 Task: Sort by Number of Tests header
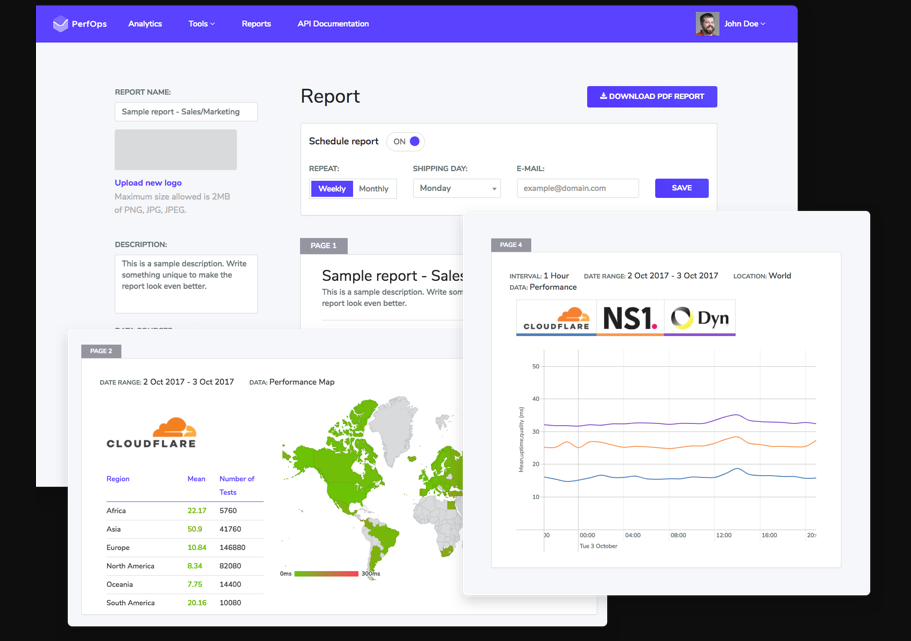[x=236, y=485]
